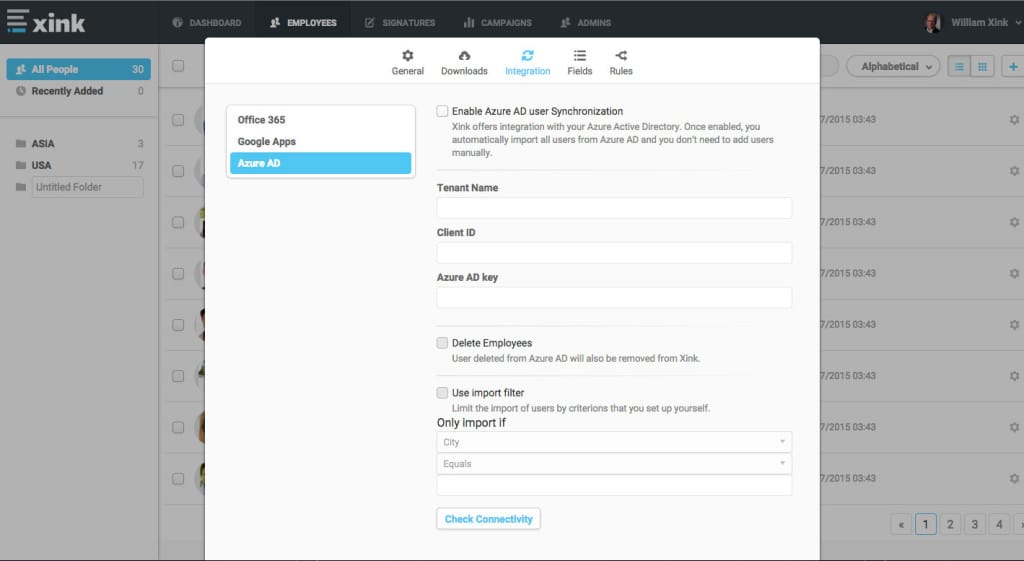The height and width of the screenshot is (561, 1024).
Task: Click the Tenant Name input field
Action: point(614,208)
